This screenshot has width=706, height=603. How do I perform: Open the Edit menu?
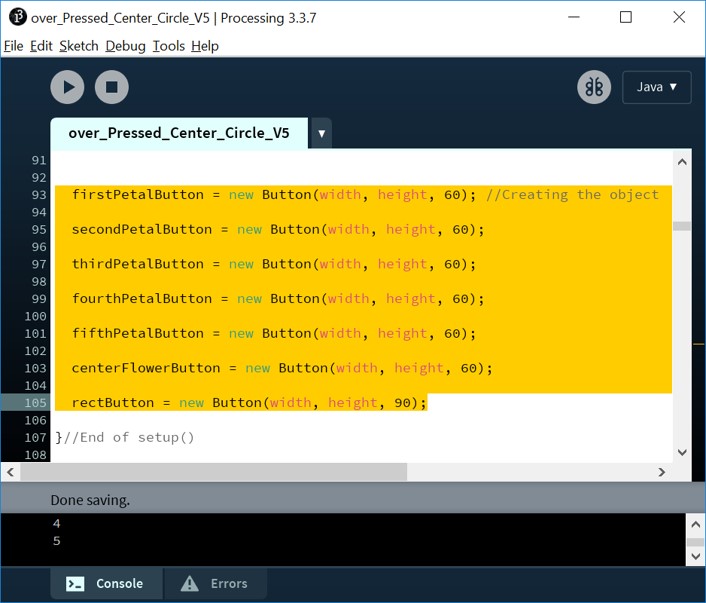[x=41, y=46]
